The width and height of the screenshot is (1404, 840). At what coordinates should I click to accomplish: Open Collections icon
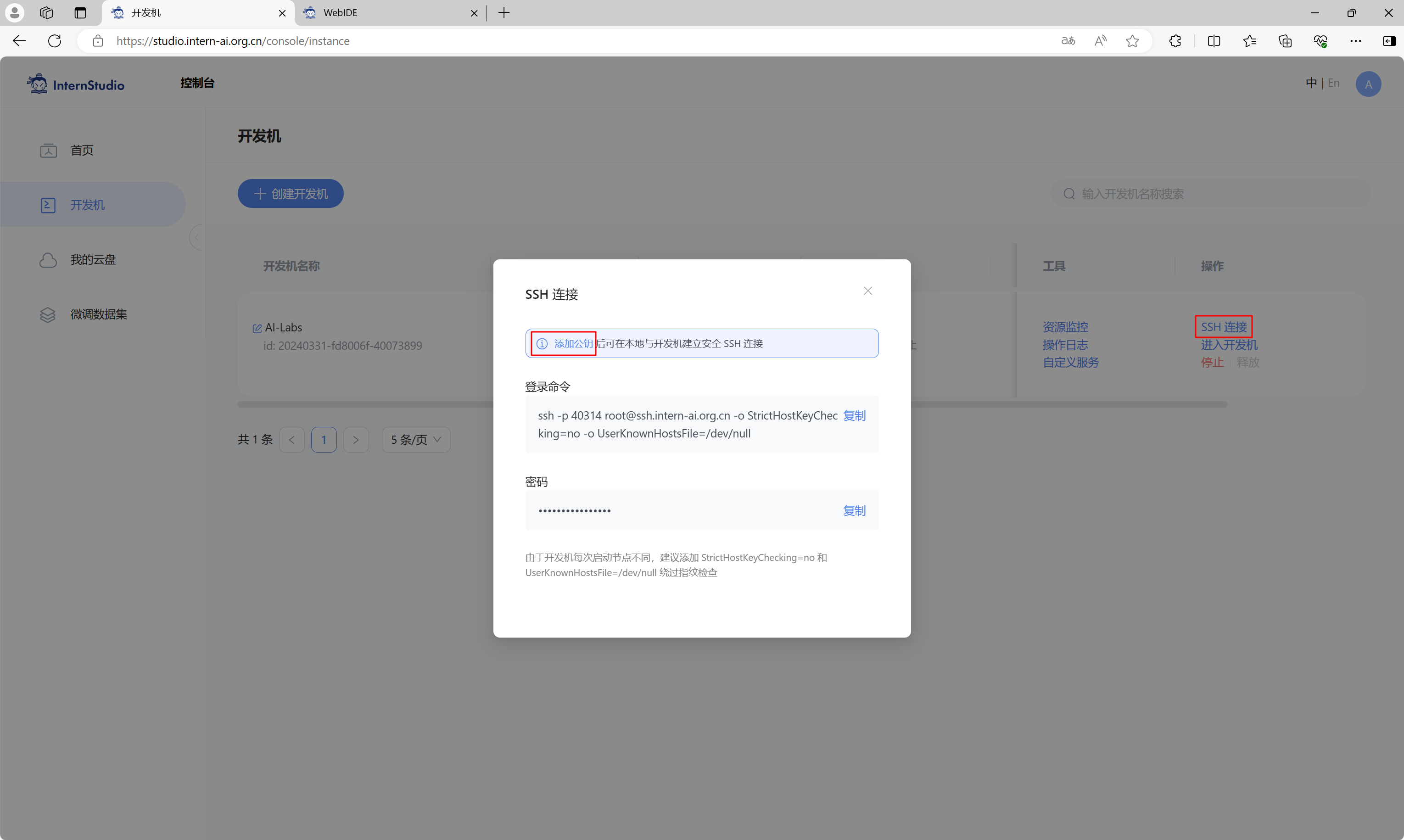coord(1285,41)
